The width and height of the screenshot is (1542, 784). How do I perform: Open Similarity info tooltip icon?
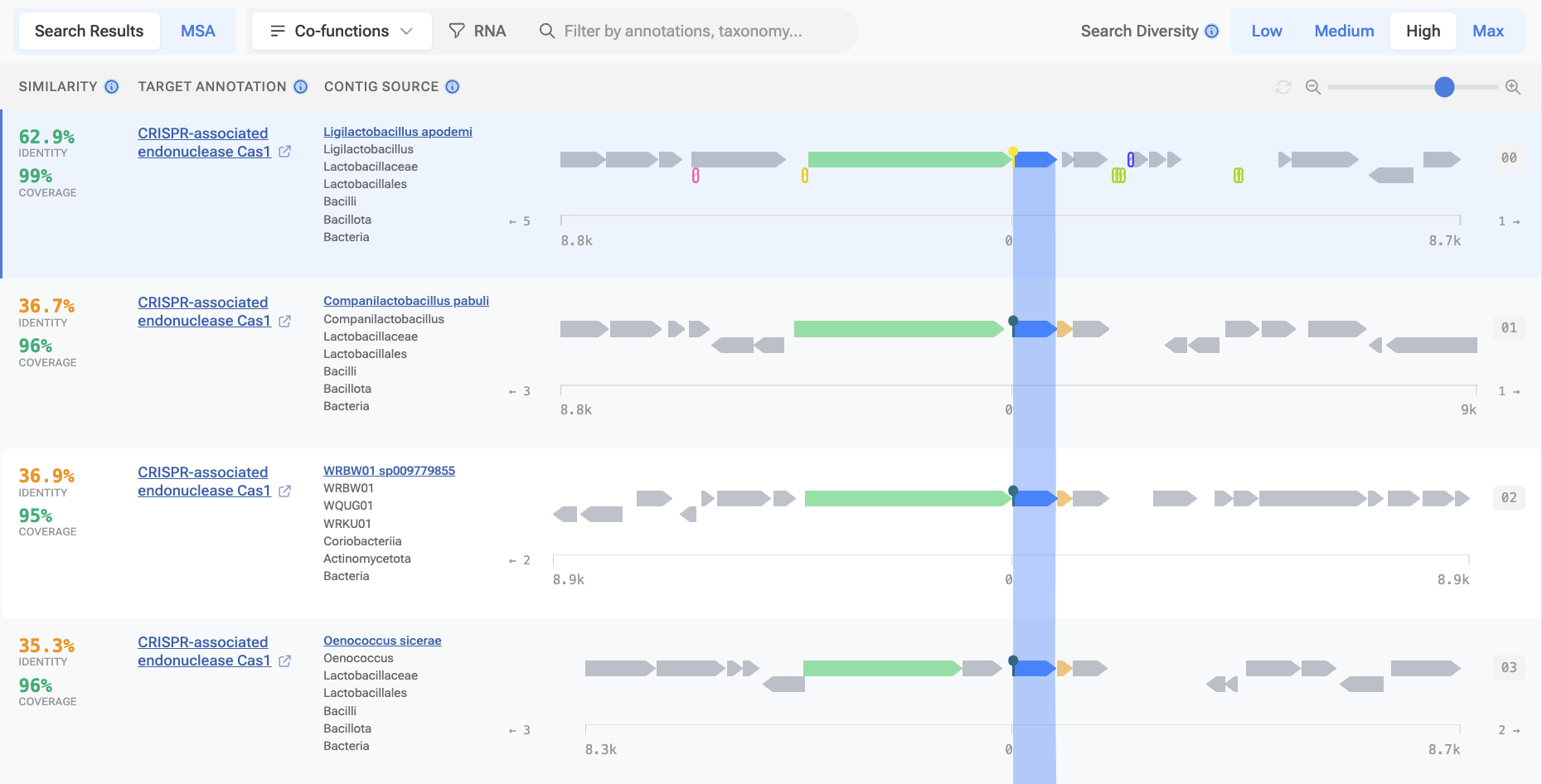(112, 86)
